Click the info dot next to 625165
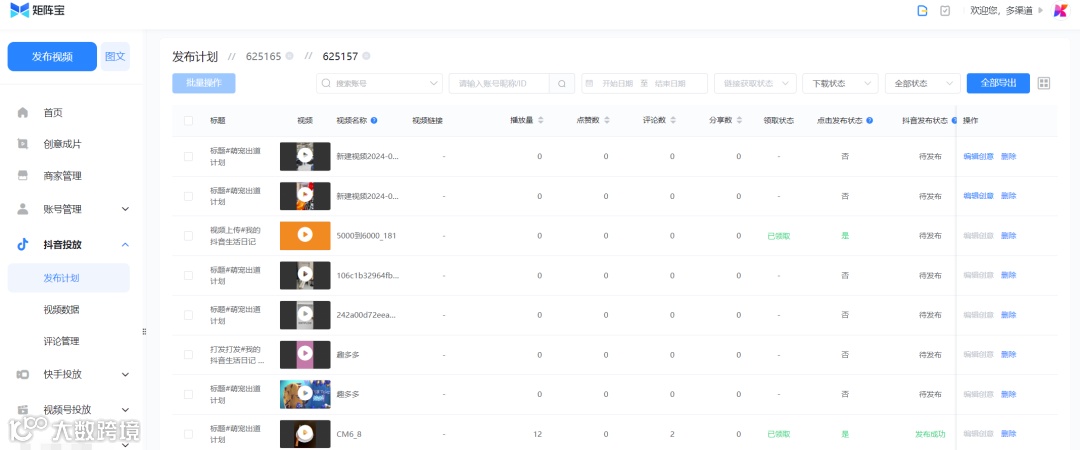Viewport: 1080px width, 450px height. [x=289, y=56]
